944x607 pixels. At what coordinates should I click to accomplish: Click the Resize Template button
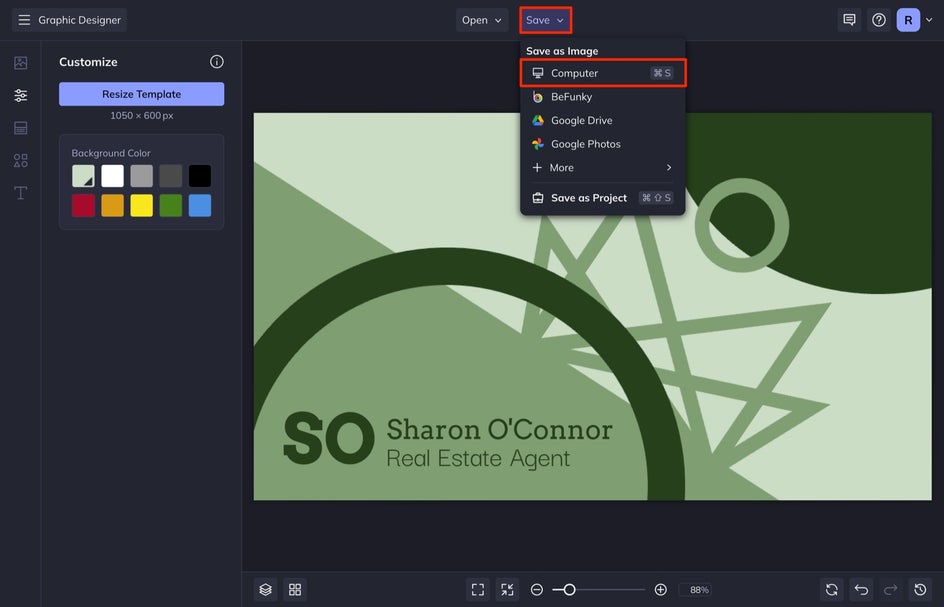click(x=141, y=94)
